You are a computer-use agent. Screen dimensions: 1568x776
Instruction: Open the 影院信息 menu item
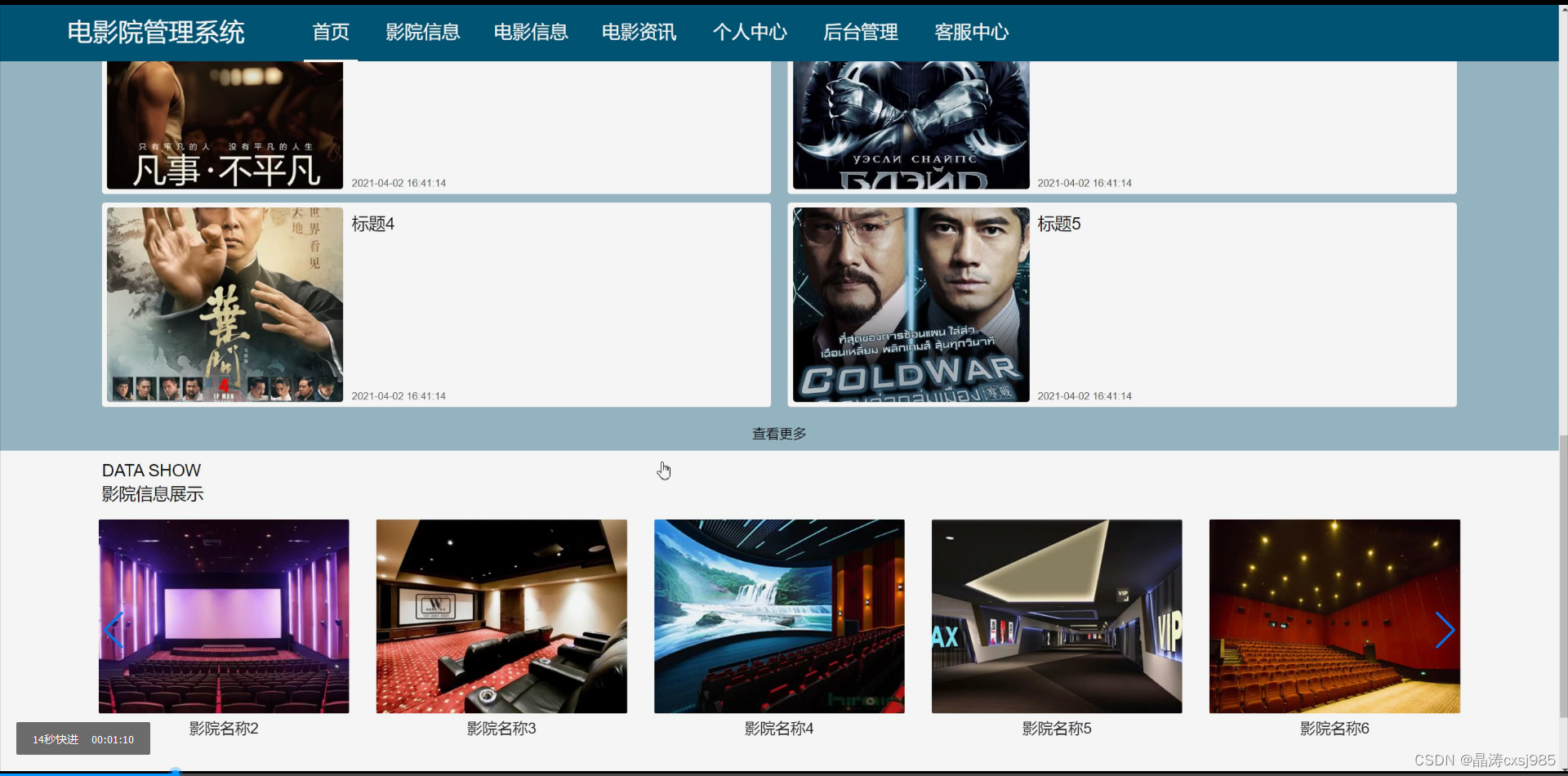point(423,32)
